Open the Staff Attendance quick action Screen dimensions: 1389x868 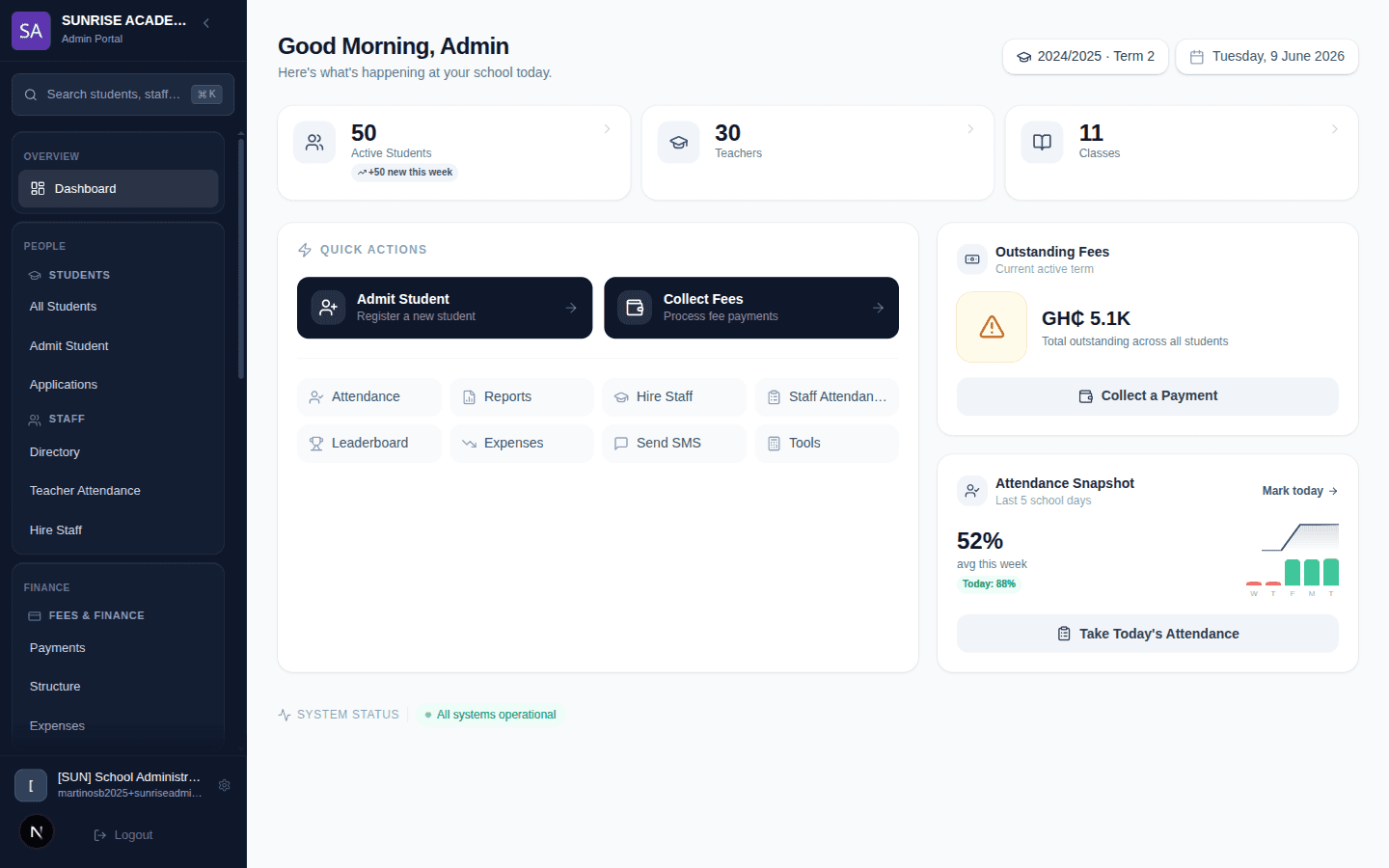[827, 397]
